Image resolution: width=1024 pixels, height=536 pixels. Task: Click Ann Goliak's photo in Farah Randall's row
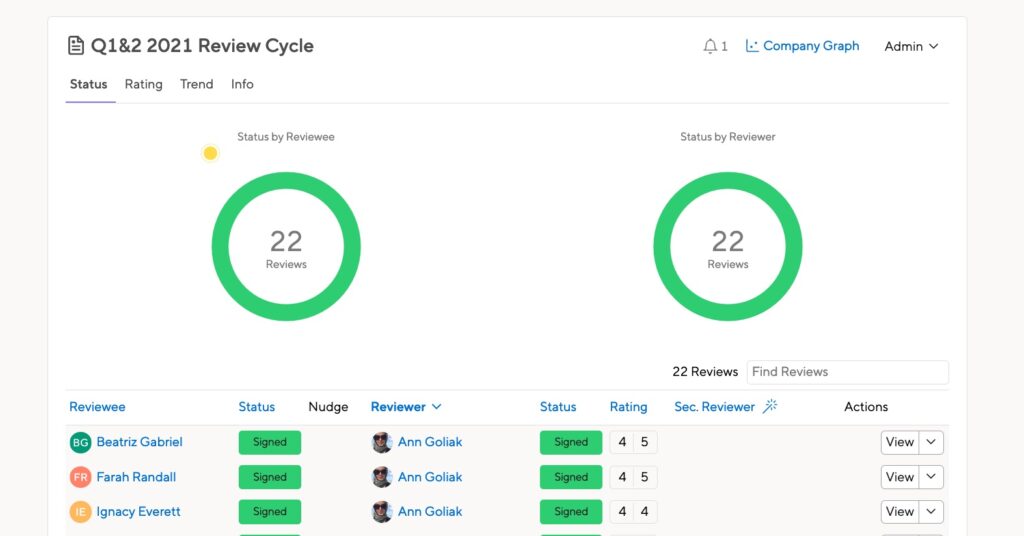click(x=382, y=477)
